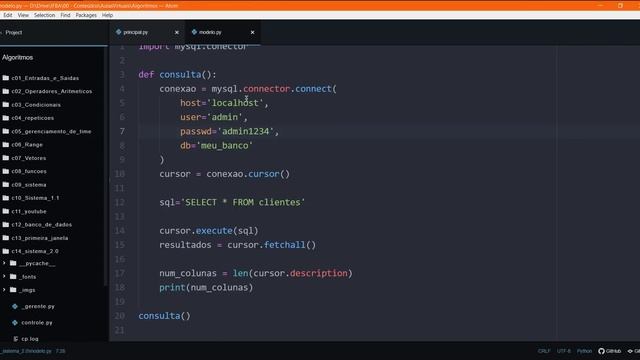The height and width of the screenshot is (360, 640).
Task: Click line number 20 in the gutter
Action: 120,316
